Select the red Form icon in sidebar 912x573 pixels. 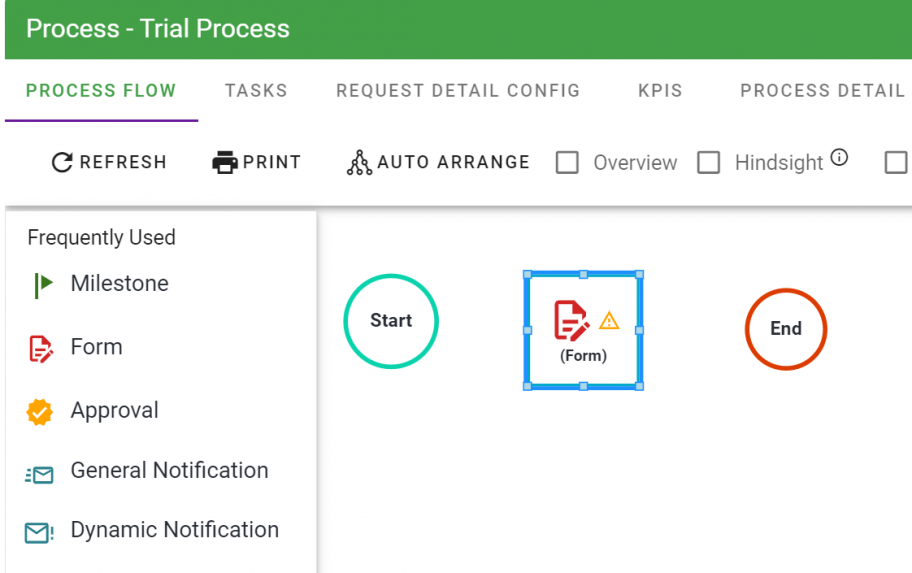pos(40,348)
